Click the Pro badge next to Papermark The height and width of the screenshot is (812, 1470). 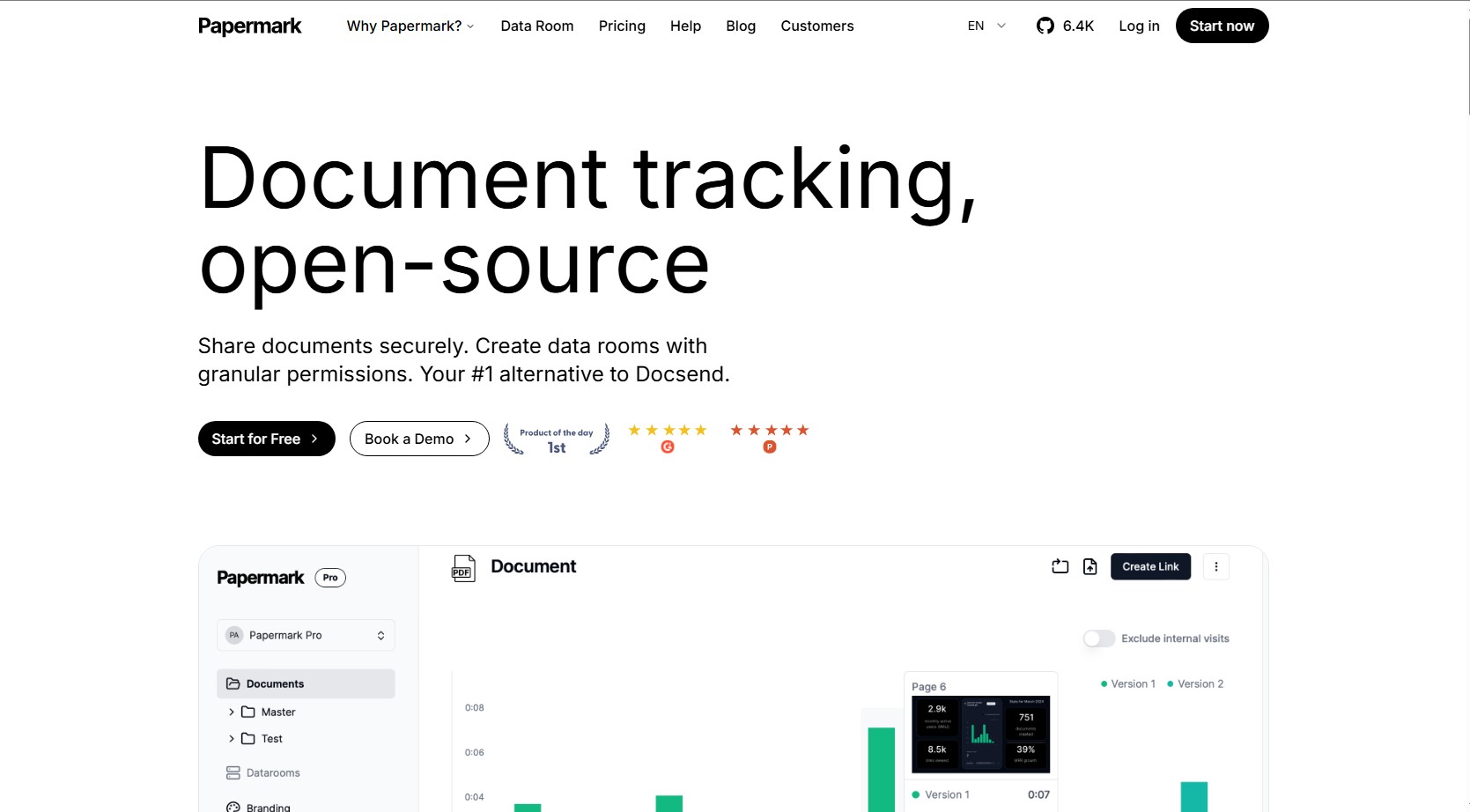pos(330,578)
